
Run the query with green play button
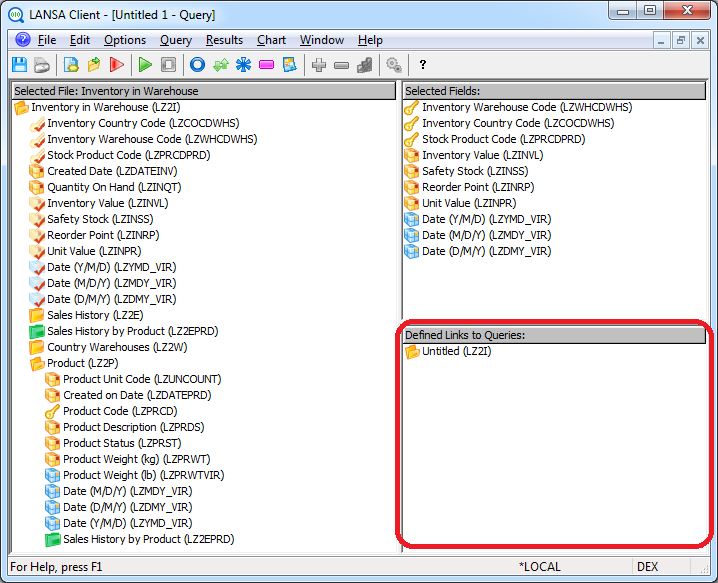pos(145,65)
